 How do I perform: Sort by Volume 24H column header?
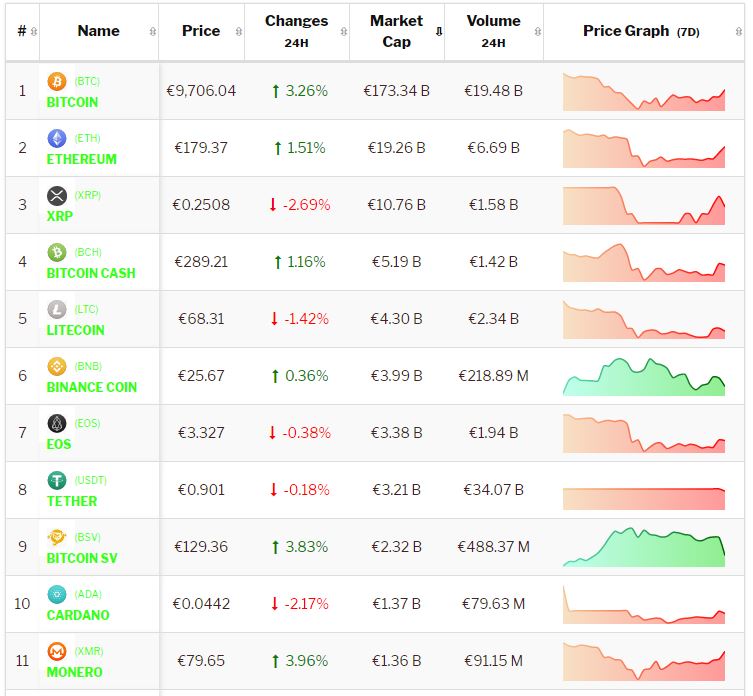point(493,31)
